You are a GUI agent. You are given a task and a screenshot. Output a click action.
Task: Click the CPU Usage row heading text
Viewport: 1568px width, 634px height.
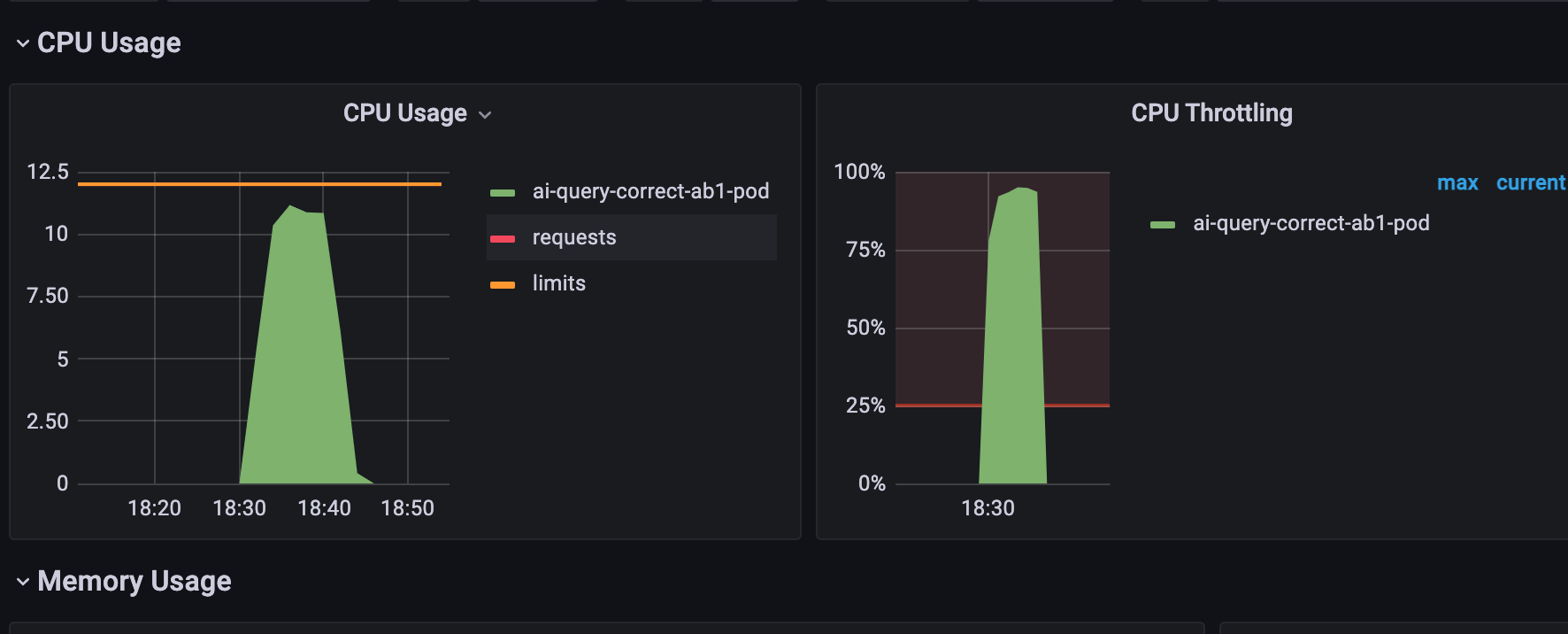tap(109, 43)
